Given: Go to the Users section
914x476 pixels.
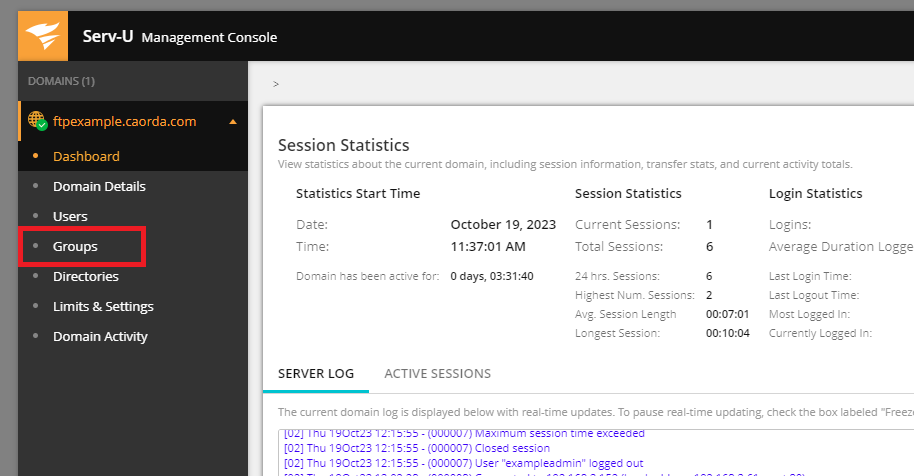Looking at the screenshot, I should point(70,216).
